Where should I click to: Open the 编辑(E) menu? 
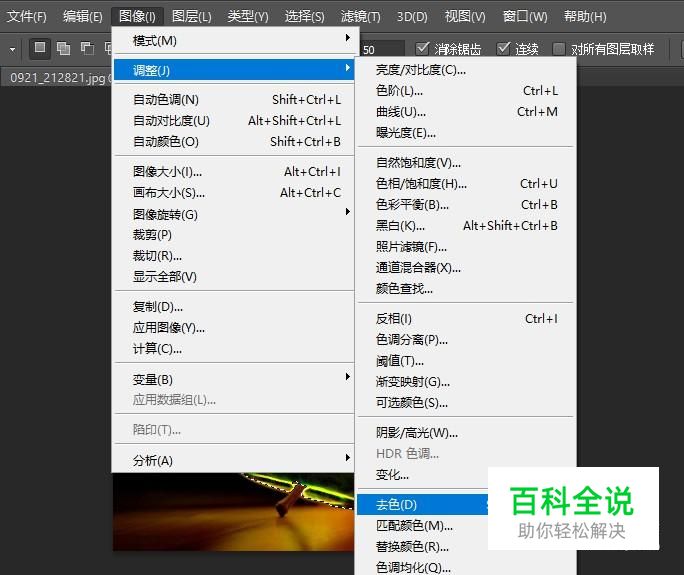82,17
